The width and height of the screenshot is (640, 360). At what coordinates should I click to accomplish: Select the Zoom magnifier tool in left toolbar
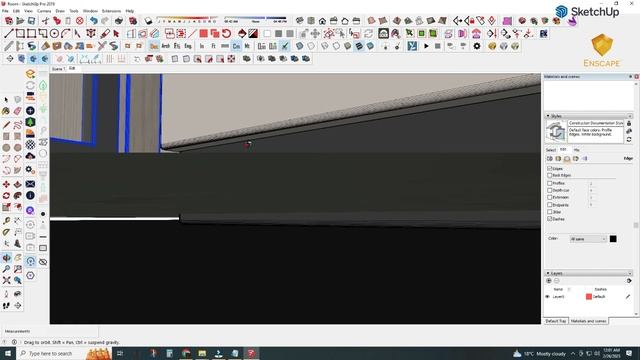coord(7,269)
